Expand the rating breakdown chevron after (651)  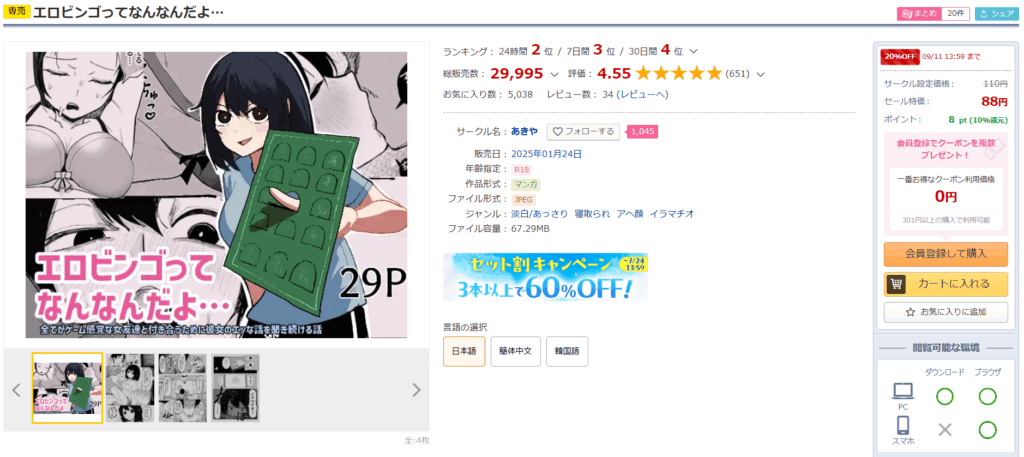point(760,74)
